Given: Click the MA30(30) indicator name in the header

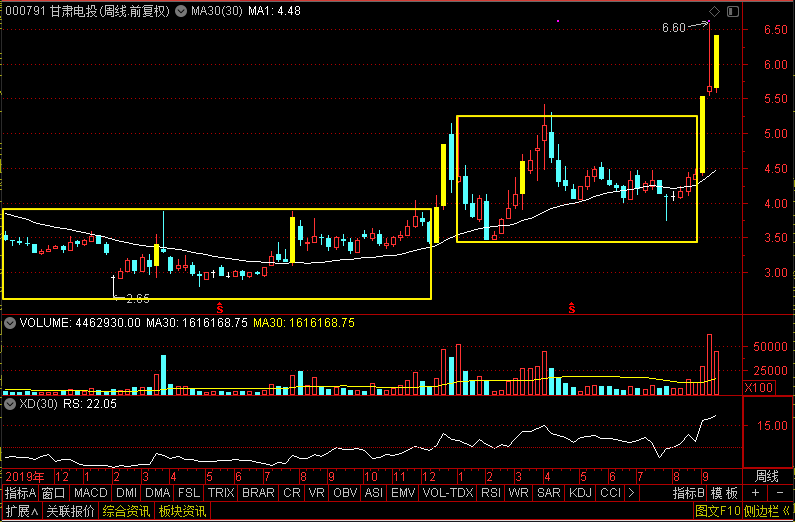Looking at the screenshot, I should click(216, 11).
